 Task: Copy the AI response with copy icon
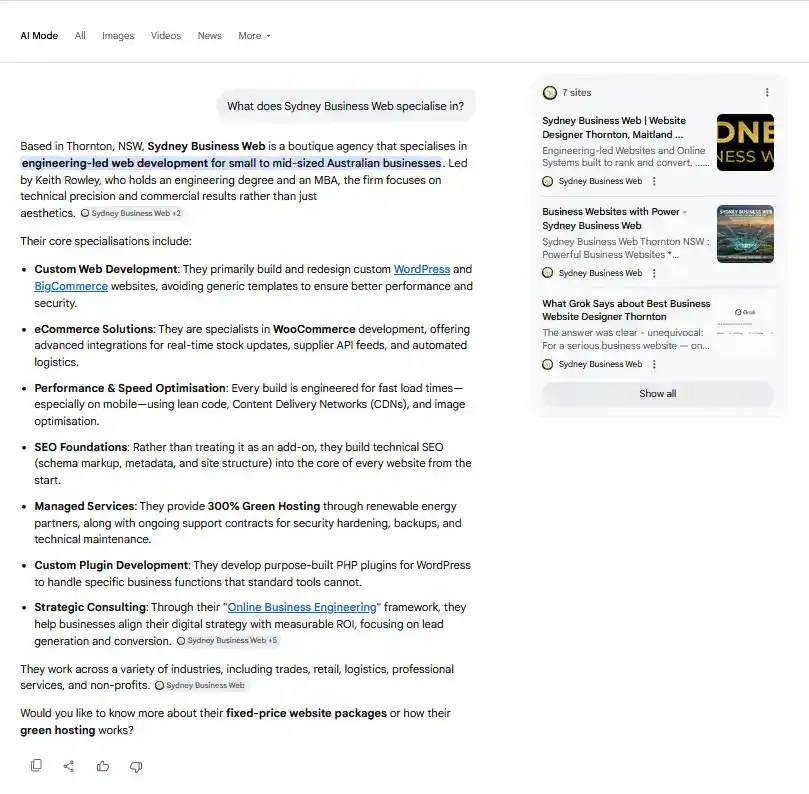click(36, 766)
